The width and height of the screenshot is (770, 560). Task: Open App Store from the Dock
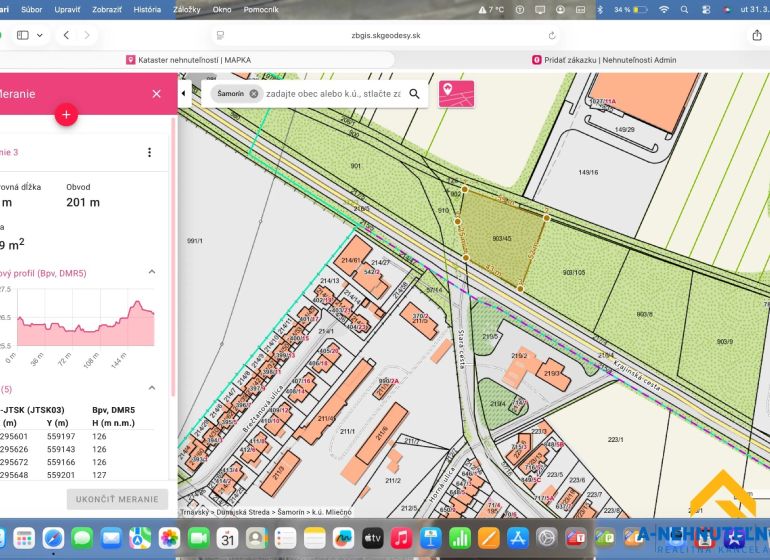(x=518, y=538)
